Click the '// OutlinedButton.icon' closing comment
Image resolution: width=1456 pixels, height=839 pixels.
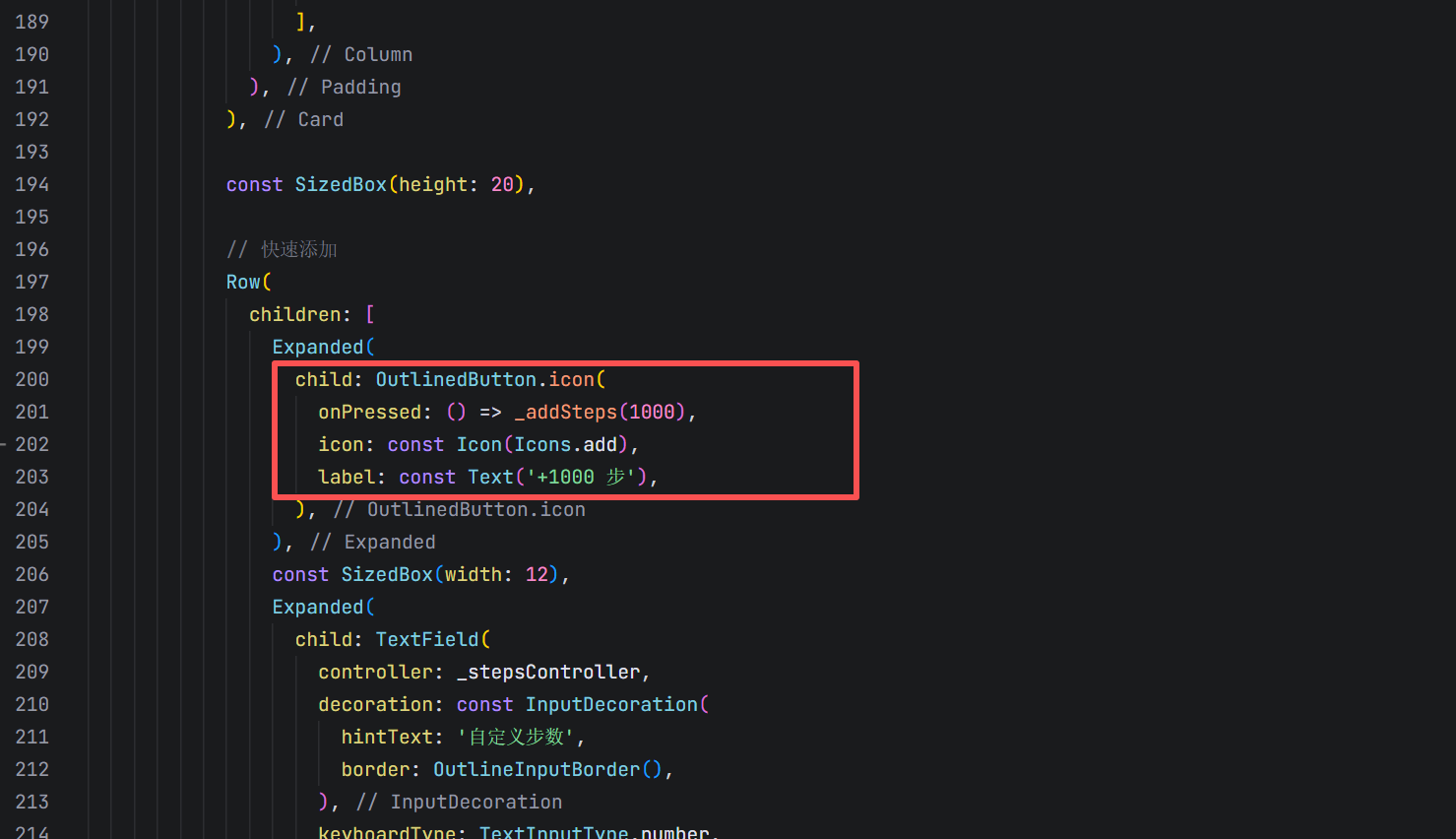[x=460, y=509]
